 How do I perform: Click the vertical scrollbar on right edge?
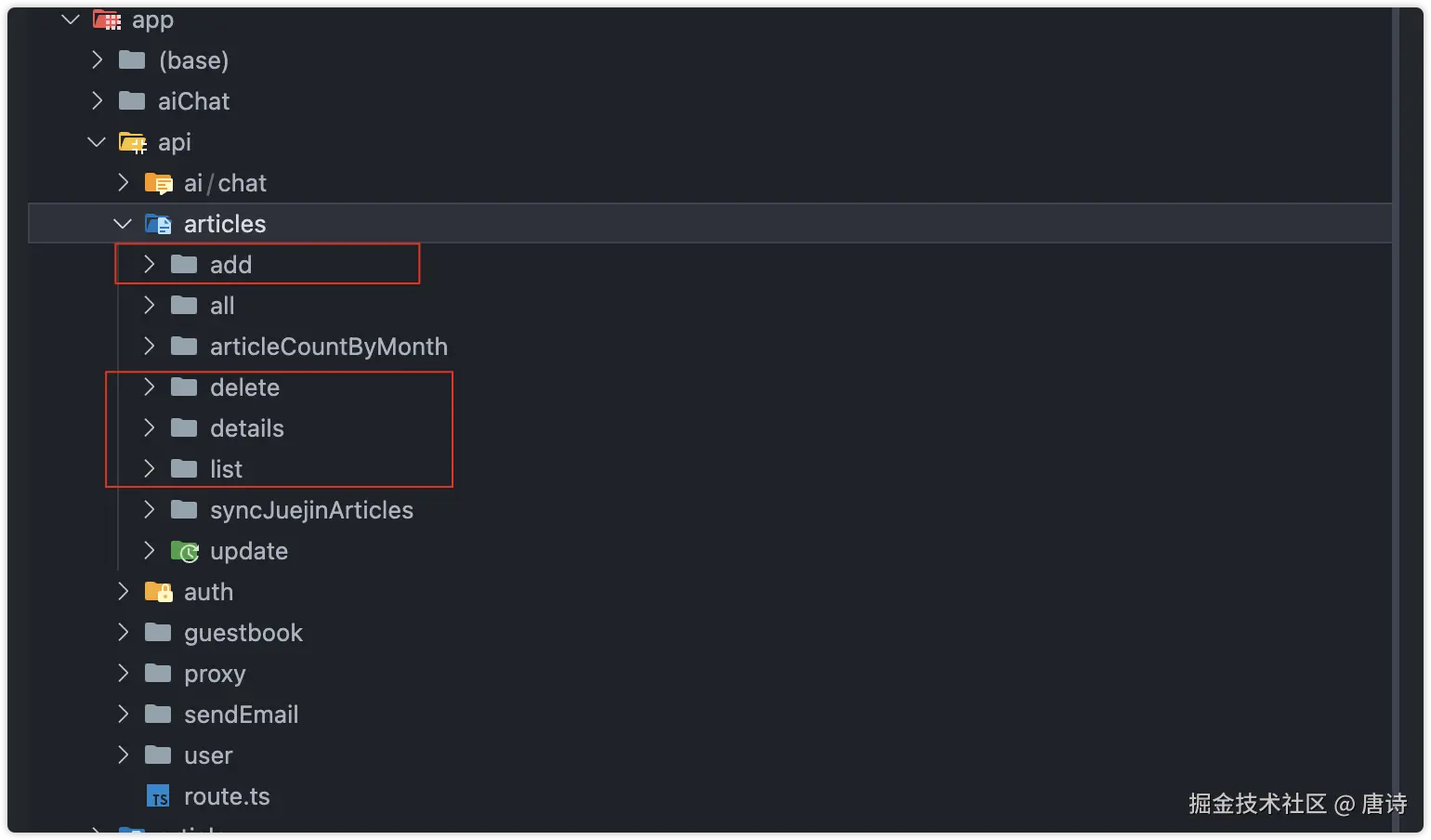(1396, 420)
